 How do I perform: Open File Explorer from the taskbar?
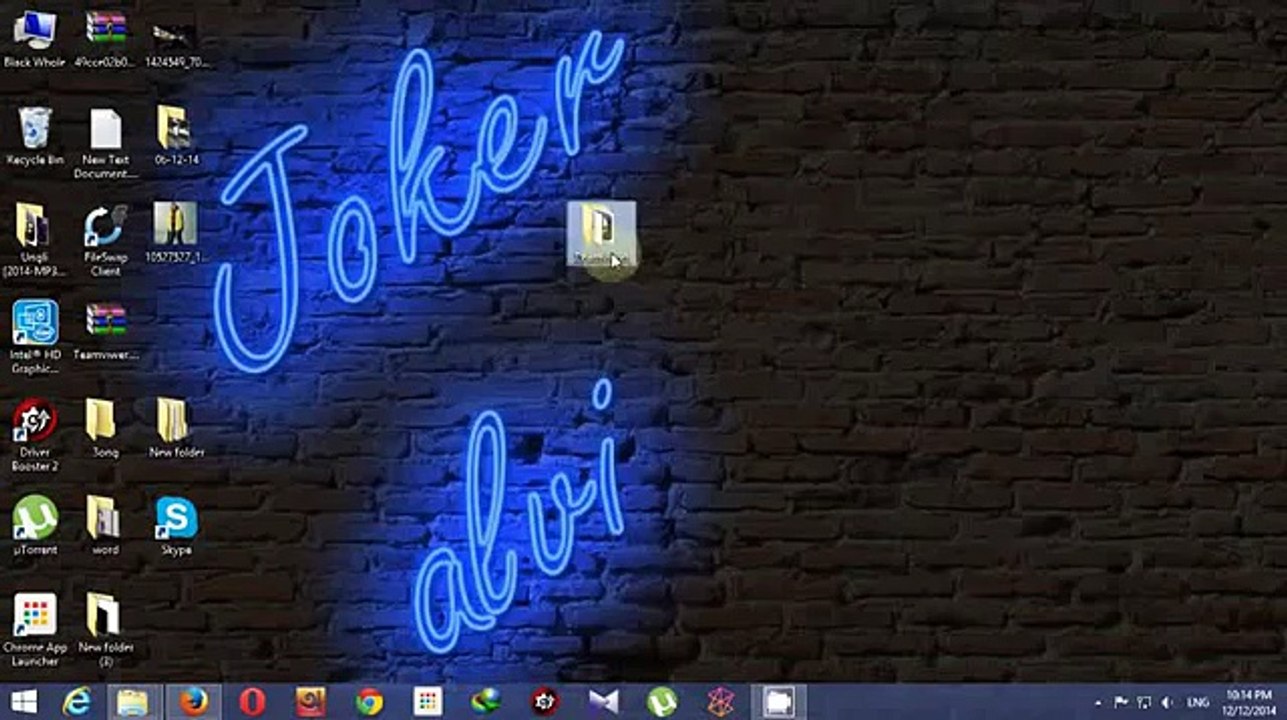[133, 702]
